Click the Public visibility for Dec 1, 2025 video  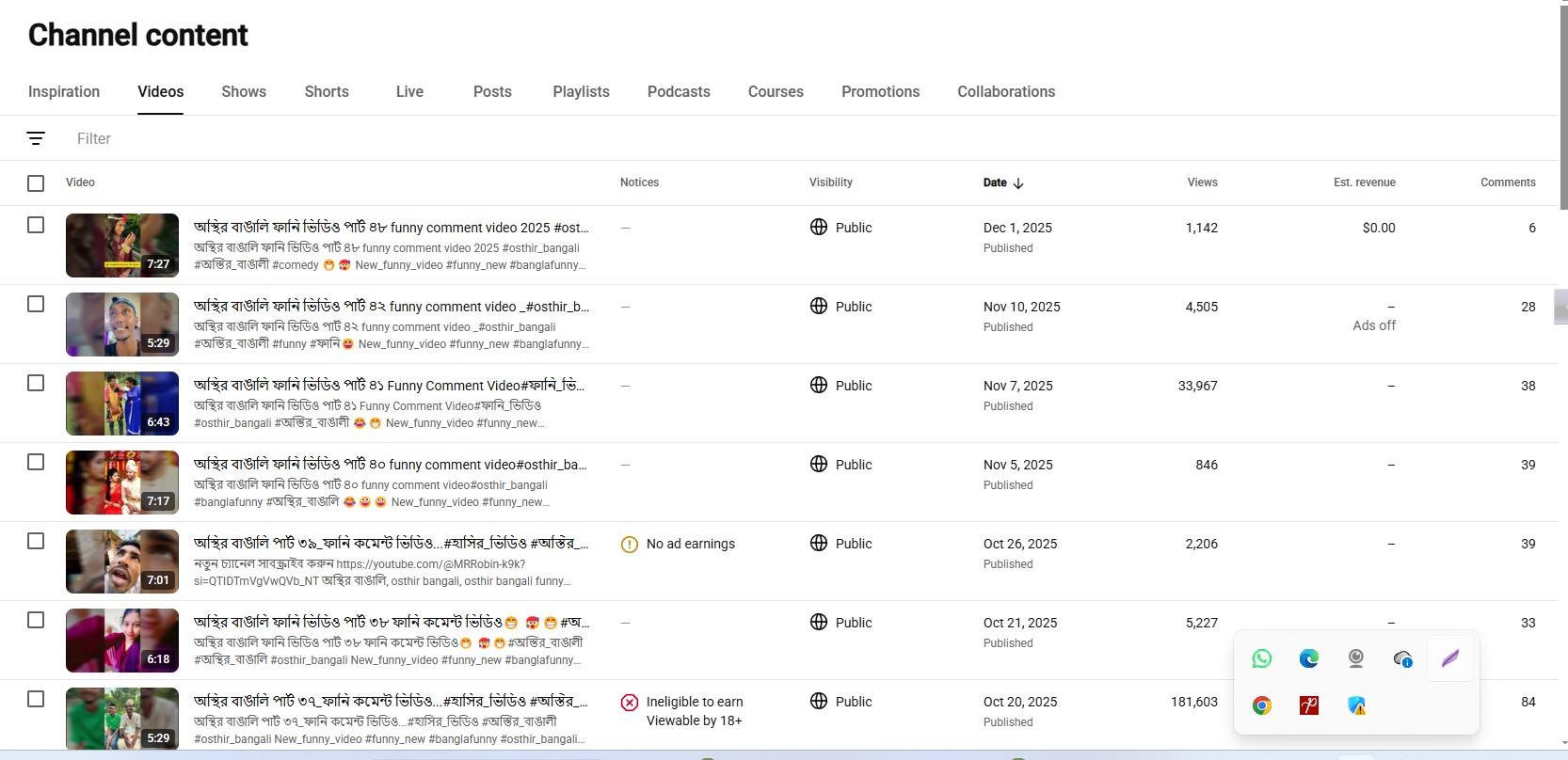click(x=854, y=228)
